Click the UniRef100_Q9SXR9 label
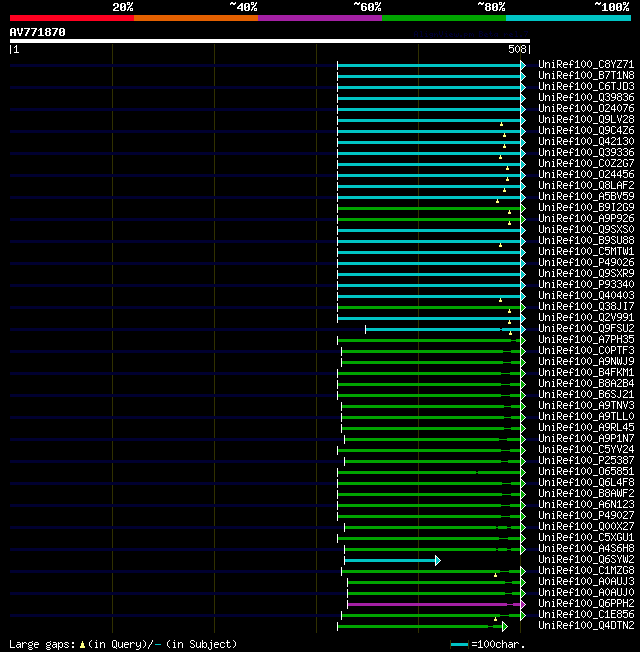 (586, 274)
